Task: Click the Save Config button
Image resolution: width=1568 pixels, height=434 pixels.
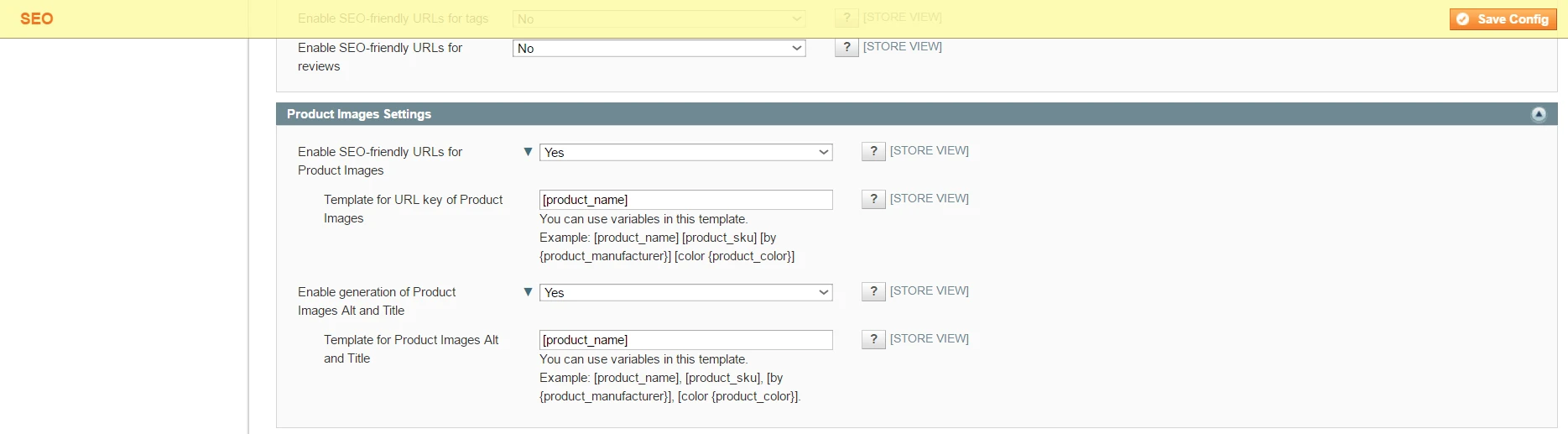Action: [1503, 19]
